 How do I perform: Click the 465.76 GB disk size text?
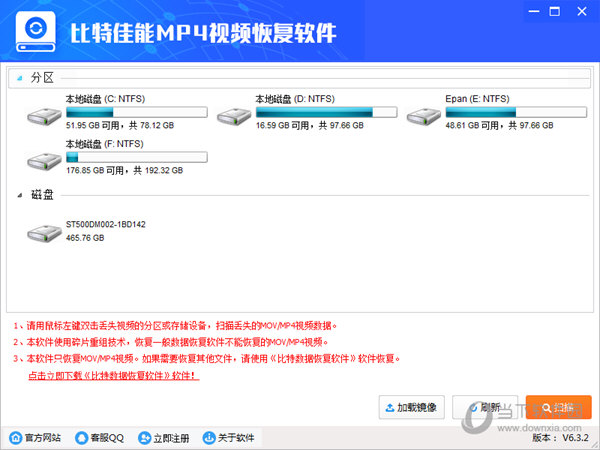tap(85, 238)
